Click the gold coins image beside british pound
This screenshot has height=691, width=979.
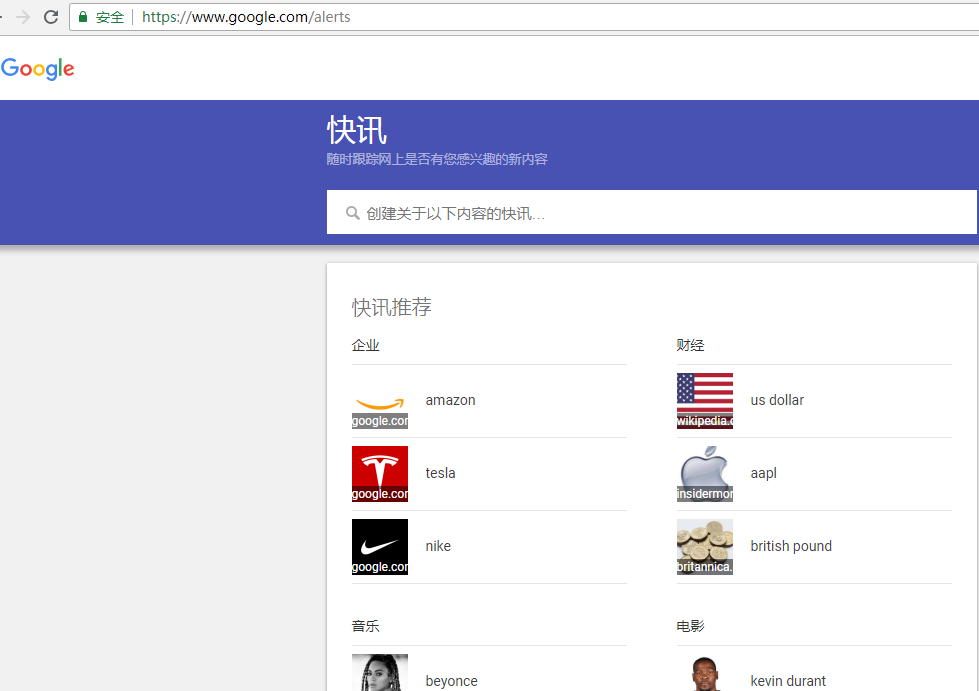point(704,546)
